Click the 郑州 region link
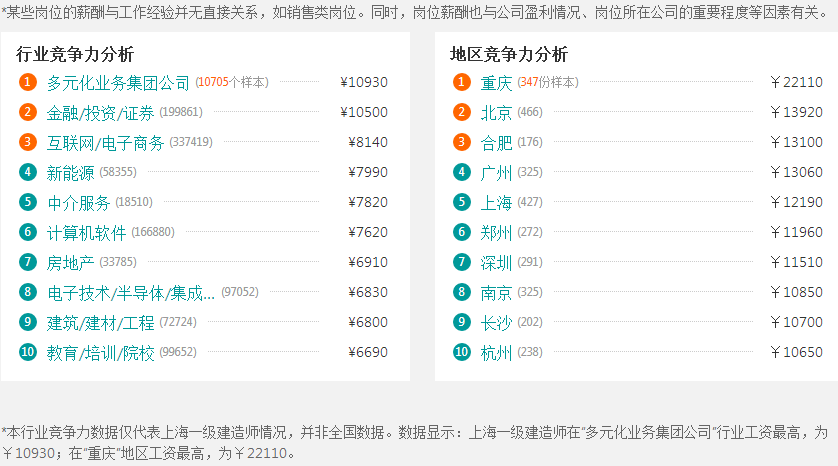This screenshot has height=466, width=838. click(x=496, y=232)
